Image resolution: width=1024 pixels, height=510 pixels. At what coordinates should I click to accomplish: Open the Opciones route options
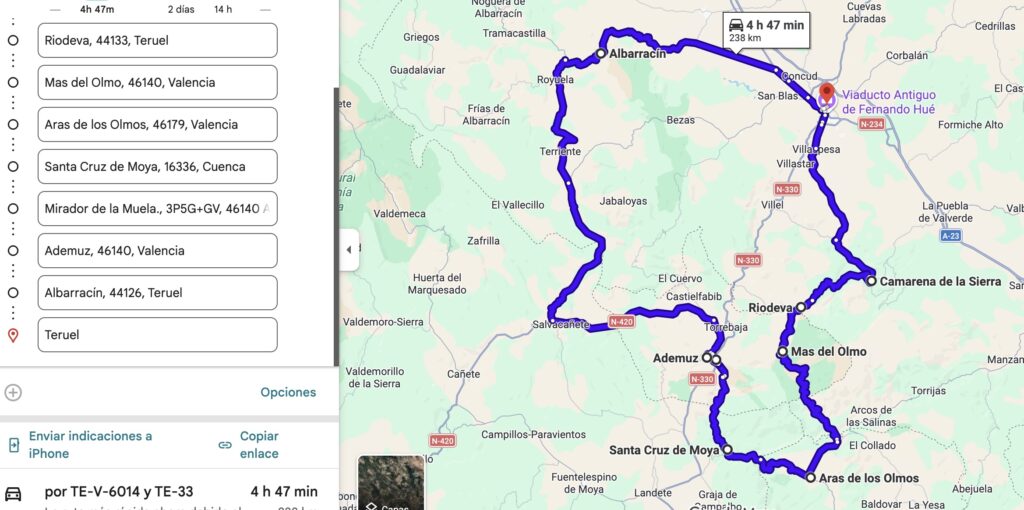coord(288,392)
